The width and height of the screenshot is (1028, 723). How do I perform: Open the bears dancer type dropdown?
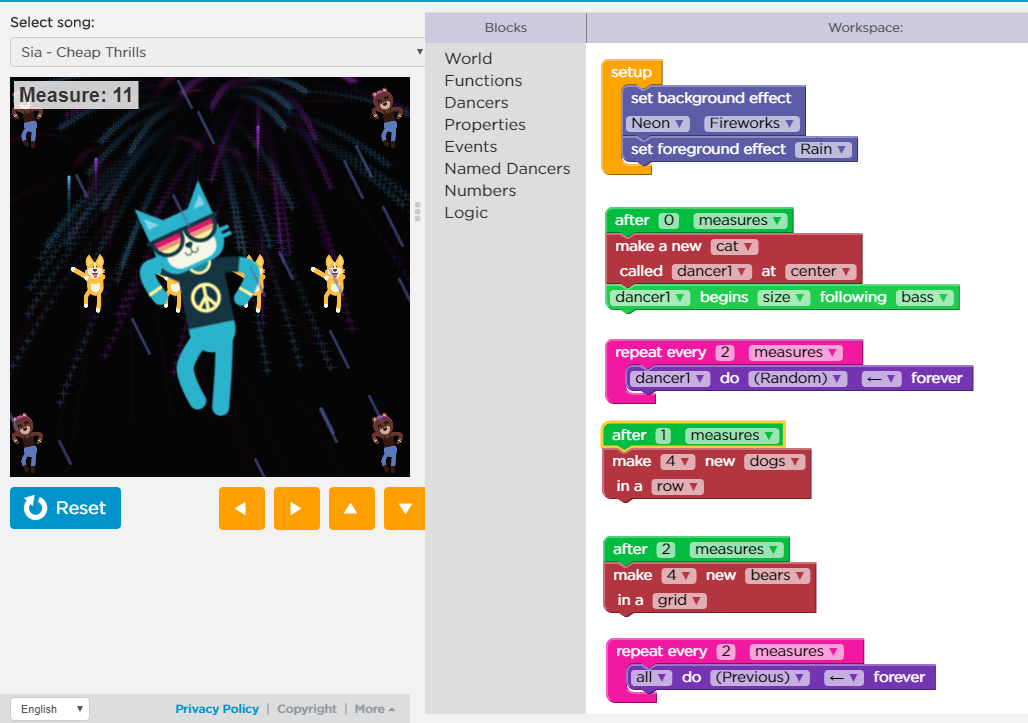point(778,576)
